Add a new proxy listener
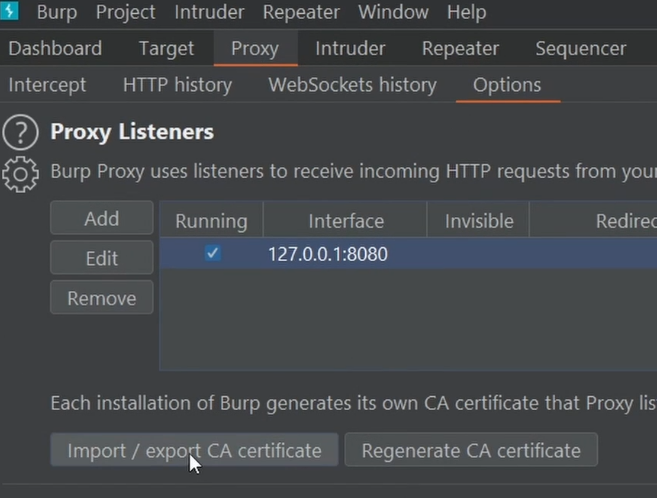Viewport: 657px width, 498px height. point(102,218)
